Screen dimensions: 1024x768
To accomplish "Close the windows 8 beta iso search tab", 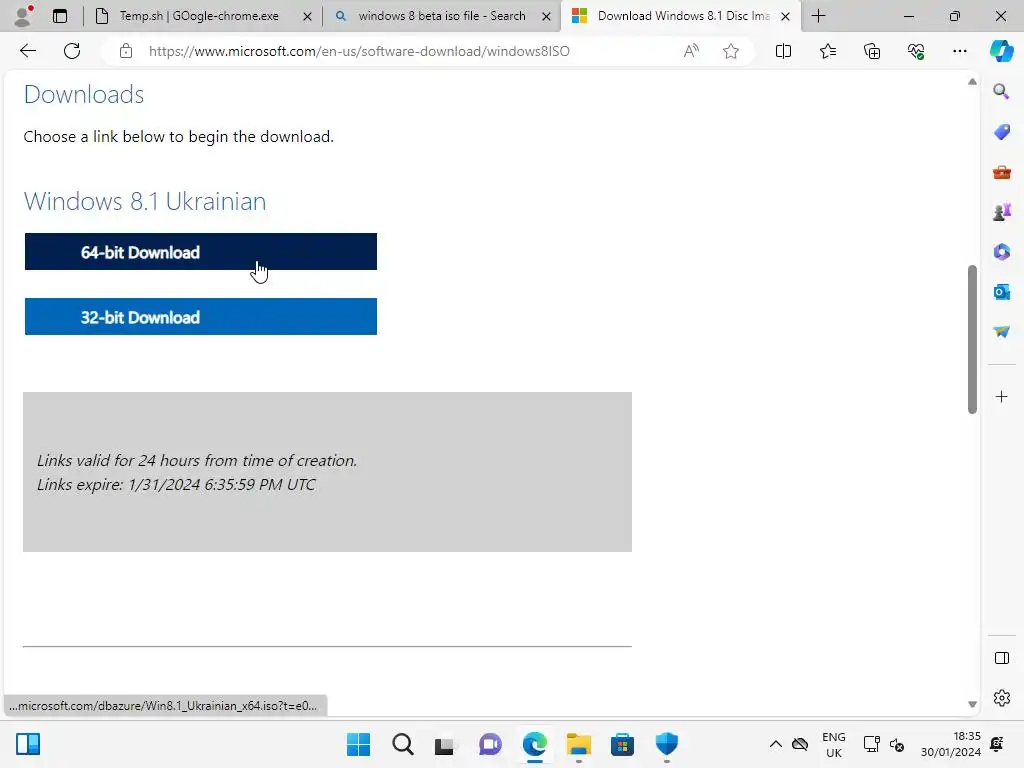I will pyautogui.click(x=547, y=16).
